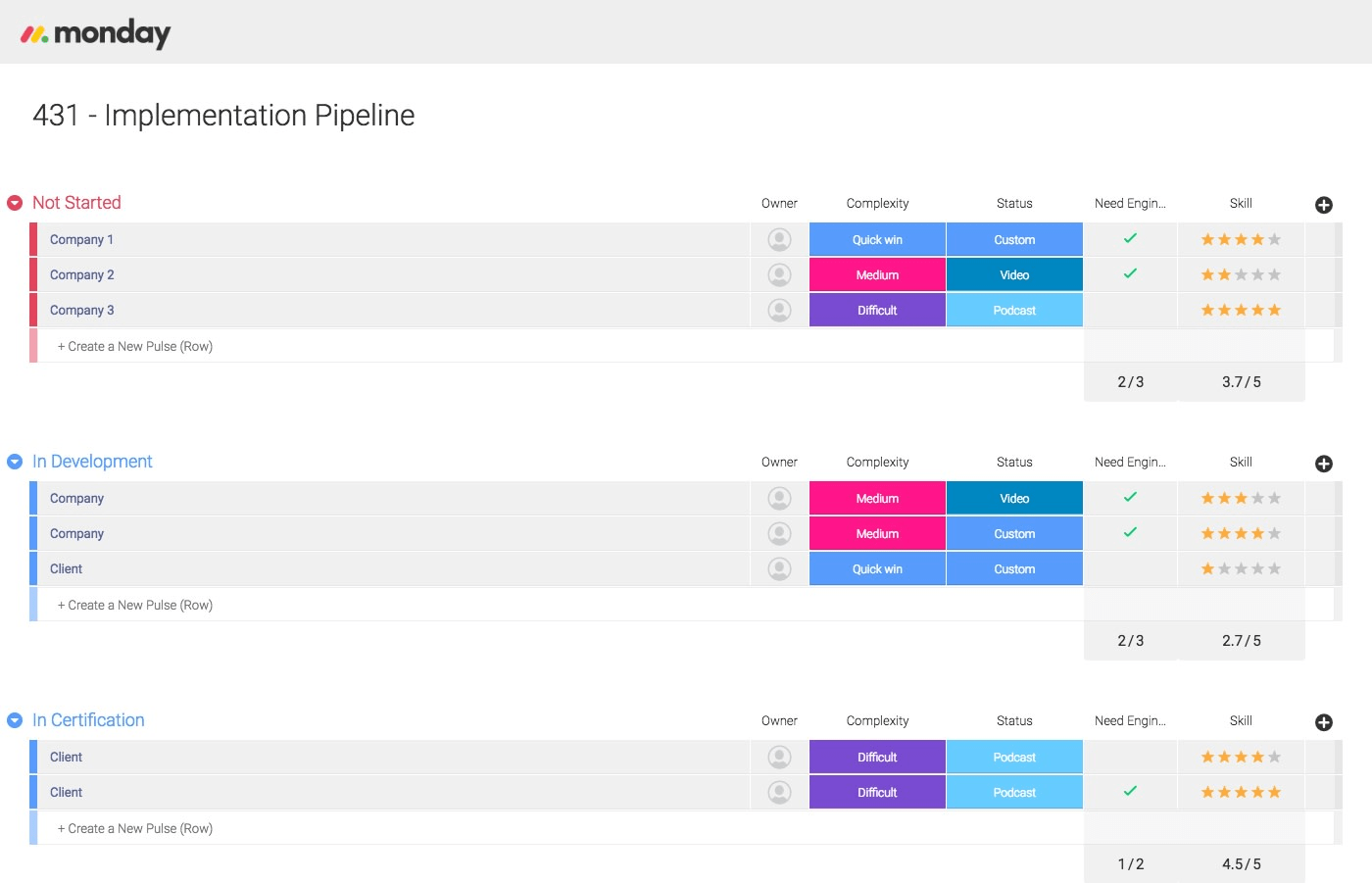Click the monday logo
1372x883 pixels.
pyautogui.click(x=96, y=33)
